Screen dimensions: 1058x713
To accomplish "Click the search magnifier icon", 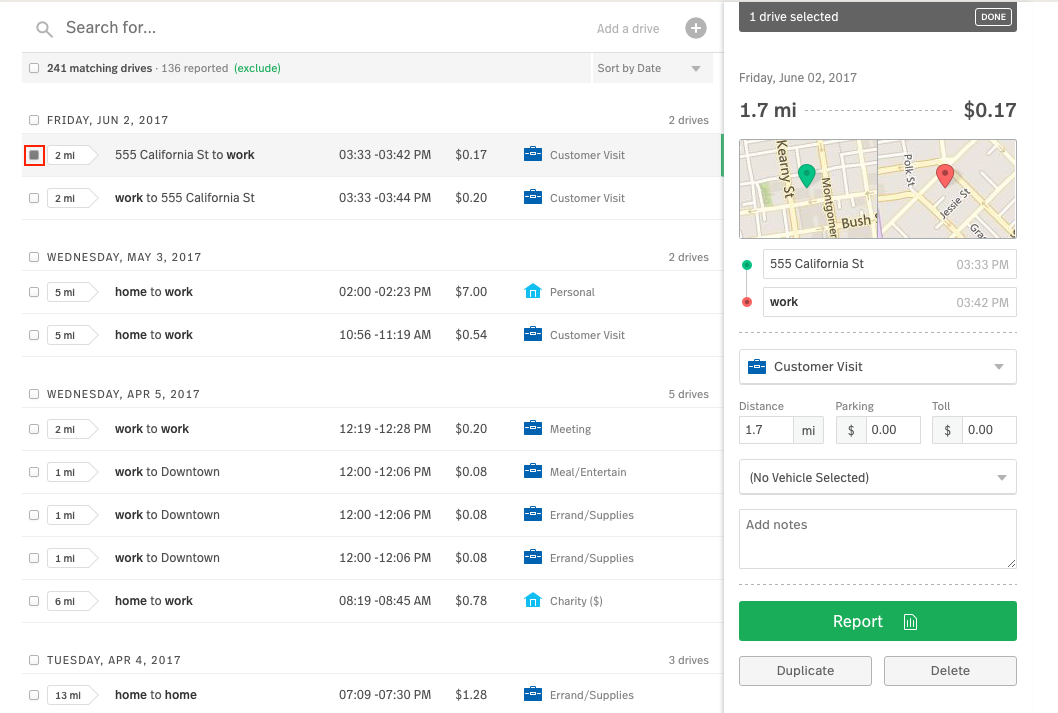I will point(45,29).
